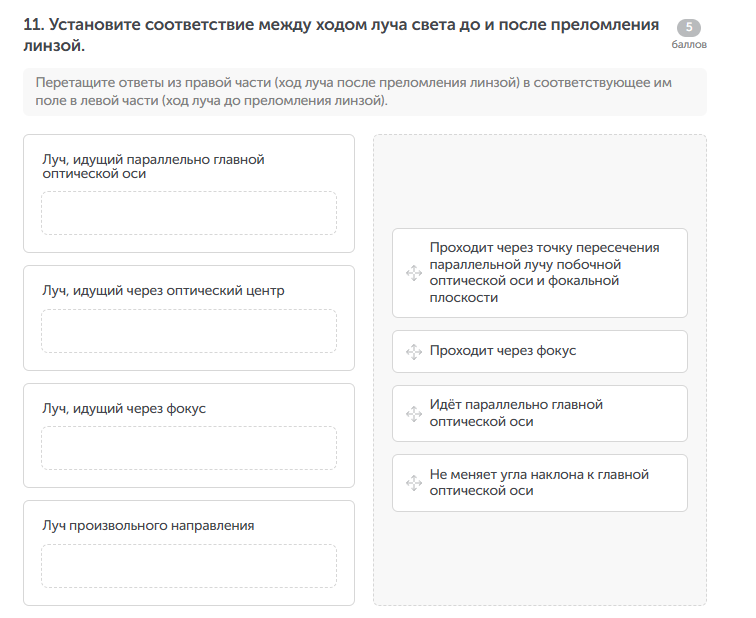Image resolution: width=756 pixels, height=618 pixels.
Task: Click the label 'Луч, идущий через оптический центр'
Action: [163, 291]
